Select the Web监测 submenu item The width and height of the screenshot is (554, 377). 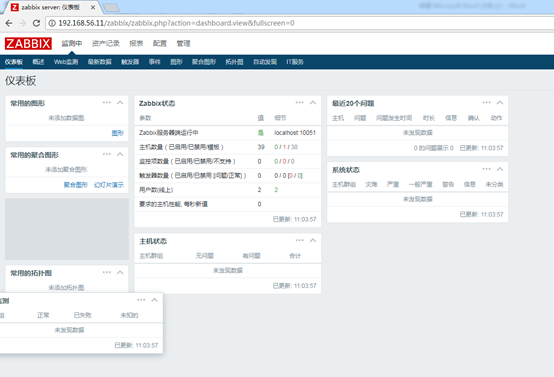coord(66,62)
